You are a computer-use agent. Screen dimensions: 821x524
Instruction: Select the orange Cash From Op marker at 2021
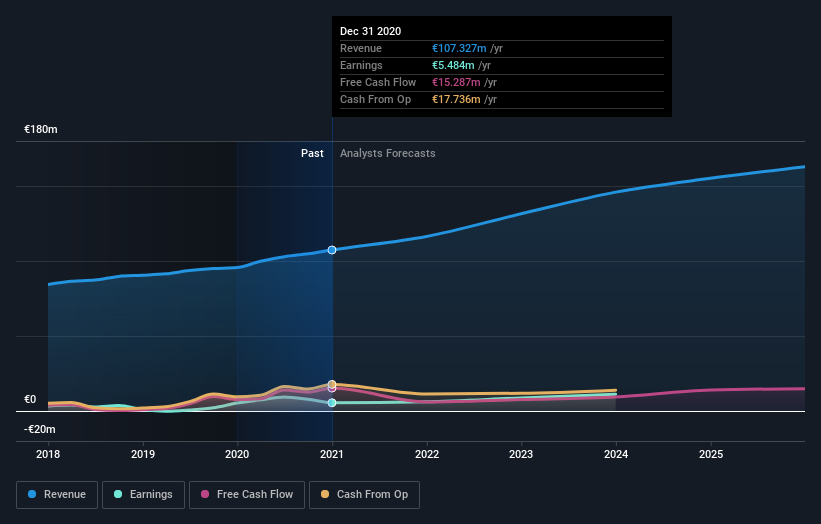pyautogui.click(x=332, y=384)
